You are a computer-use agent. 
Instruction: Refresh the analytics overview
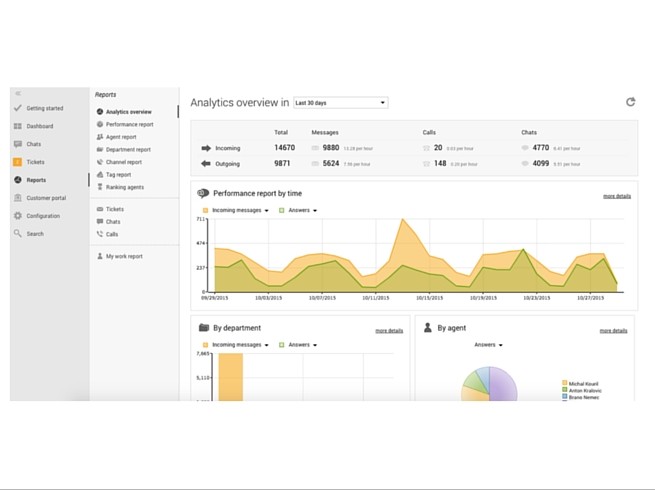point(630,102)
